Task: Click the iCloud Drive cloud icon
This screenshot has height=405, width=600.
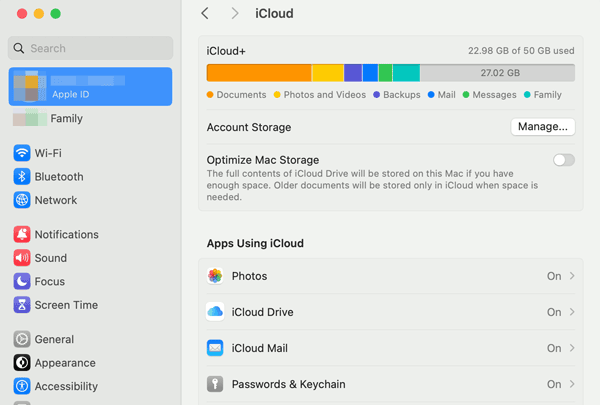Action: 215,312
